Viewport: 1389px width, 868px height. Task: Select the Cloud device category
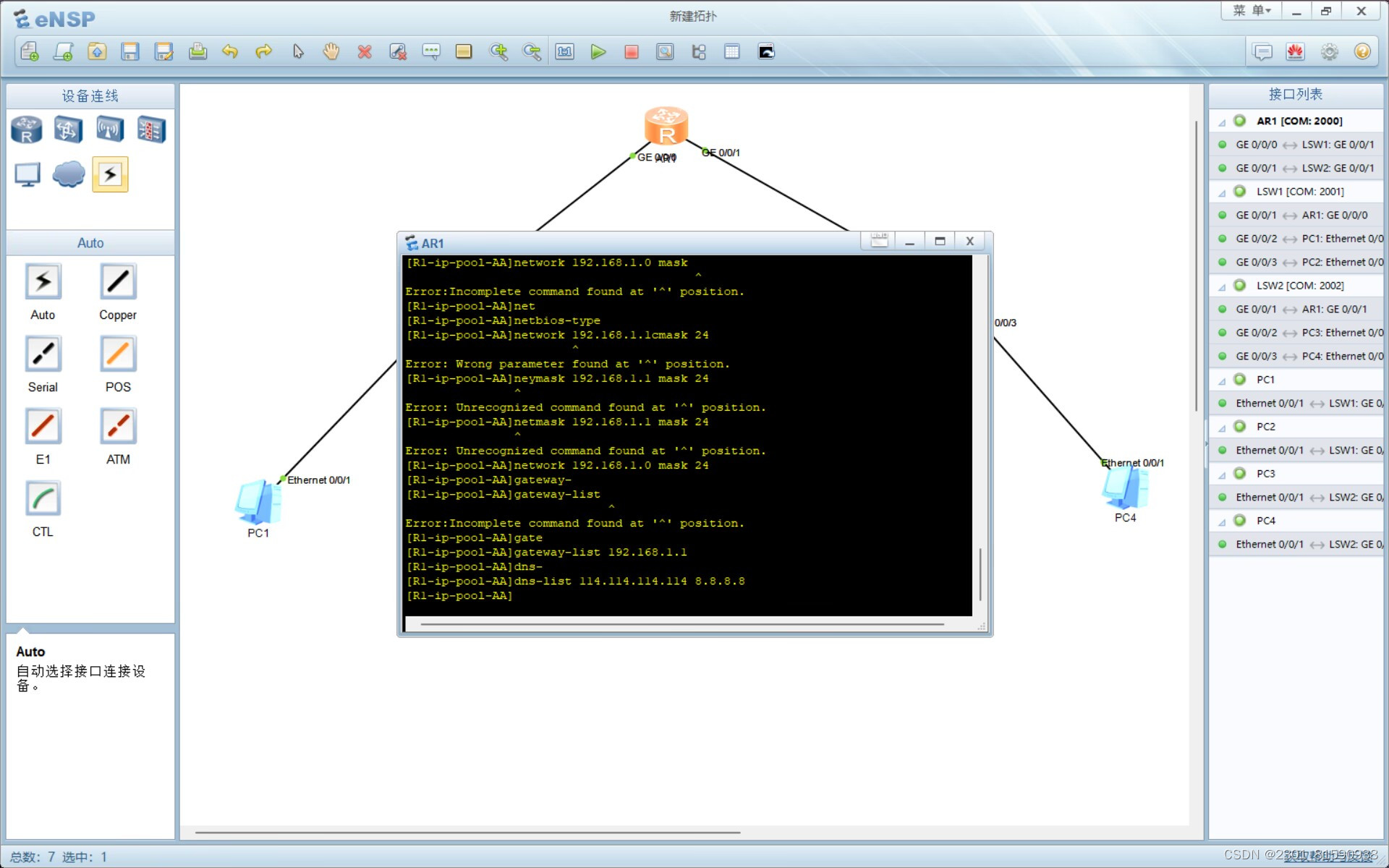[69, 174]
